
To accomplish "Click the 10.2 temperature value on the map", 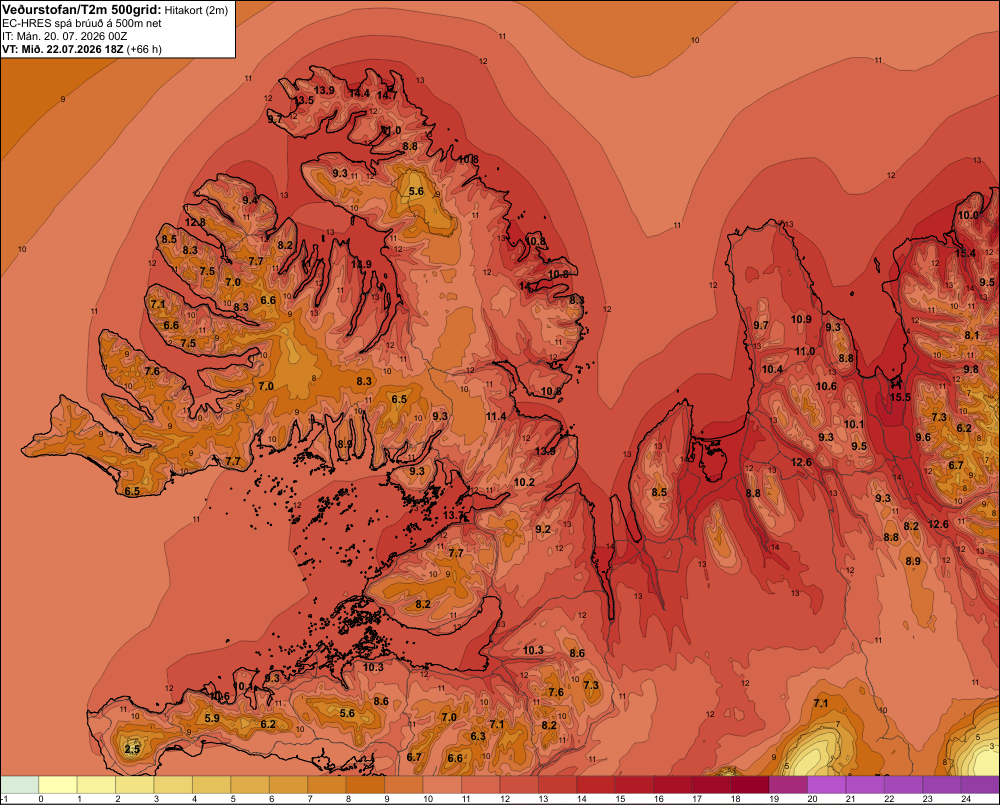I will click(x=524, y=482).
